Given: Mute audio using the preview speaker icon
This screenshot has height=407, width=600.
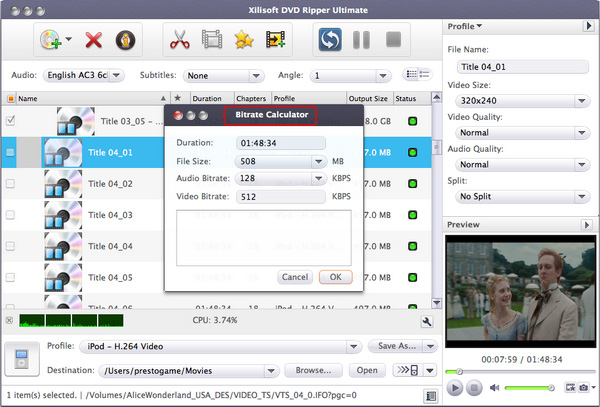Looking at the screenshot, I should (x=495, y=387).
